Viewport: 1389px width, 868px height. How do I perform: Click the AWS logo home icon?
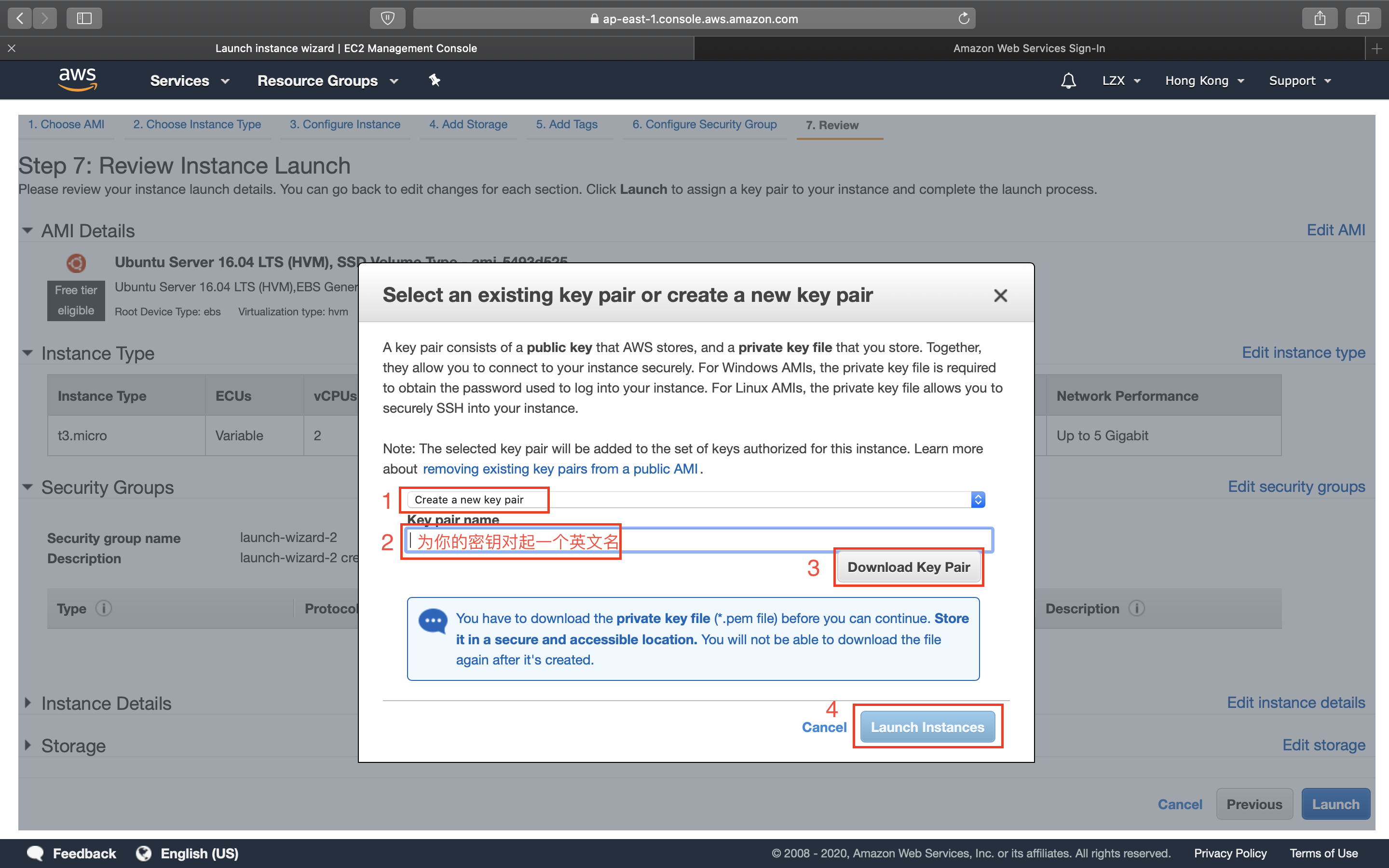(78, 80)
